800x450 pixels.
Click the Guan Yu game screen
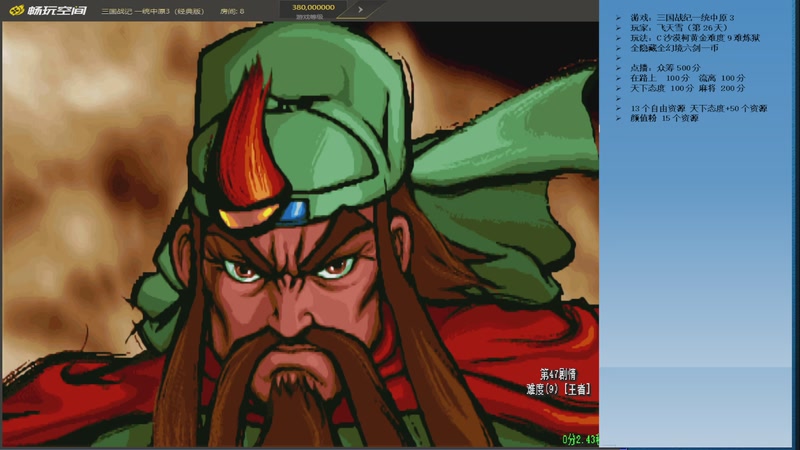point(301,234)
